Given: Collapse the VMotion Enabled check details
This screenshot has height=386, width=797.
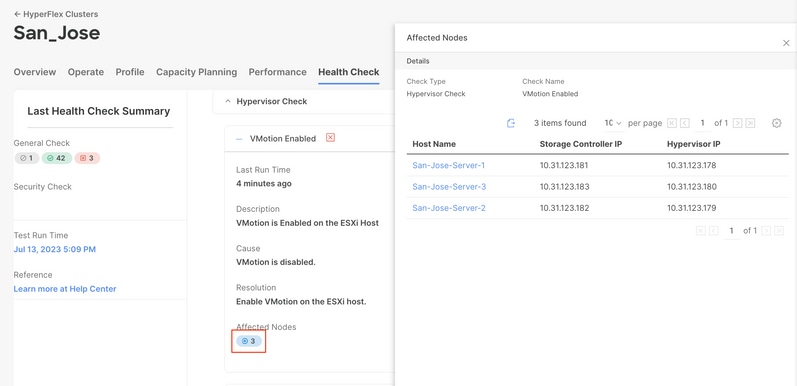Looking at the screenshot, I should pyautogui.click(x=239, y=138).
